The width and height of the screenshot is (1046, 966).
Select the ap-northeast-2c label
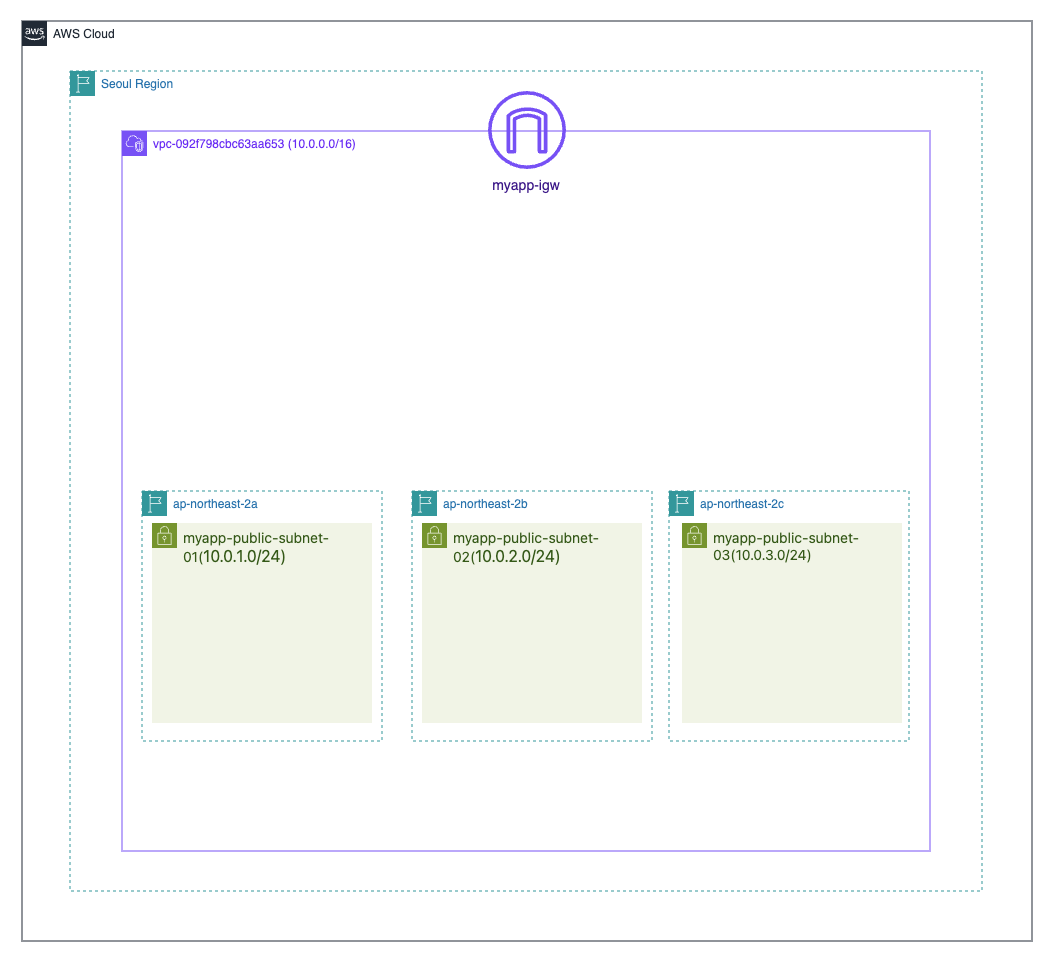pyautogui.click(x=742, y=504)
